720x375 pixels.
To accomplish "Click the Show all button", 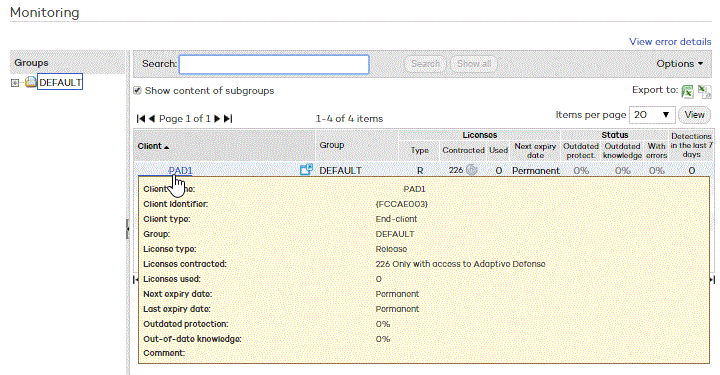I will point(474,64).
